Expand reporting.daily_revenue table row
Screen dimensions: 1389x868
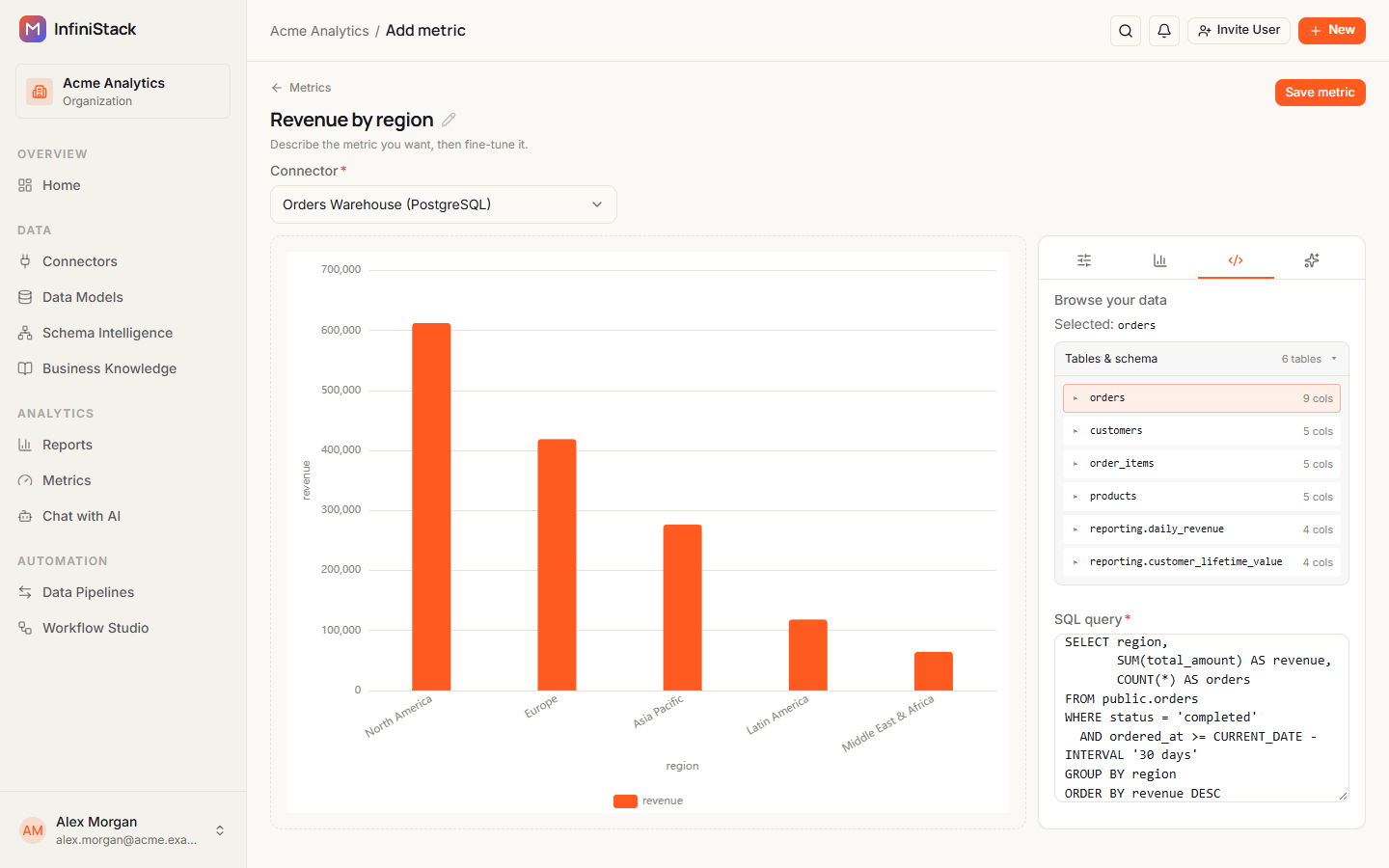(x=1202, y=529)
